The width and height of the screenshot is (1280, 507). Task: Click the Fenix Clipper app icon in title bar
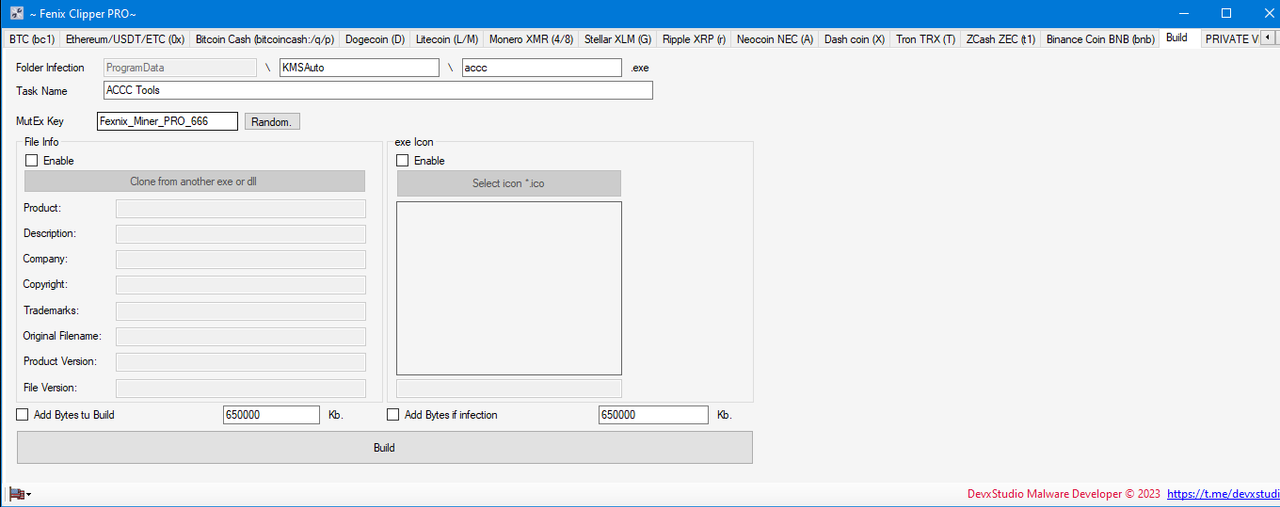(17, 13)
